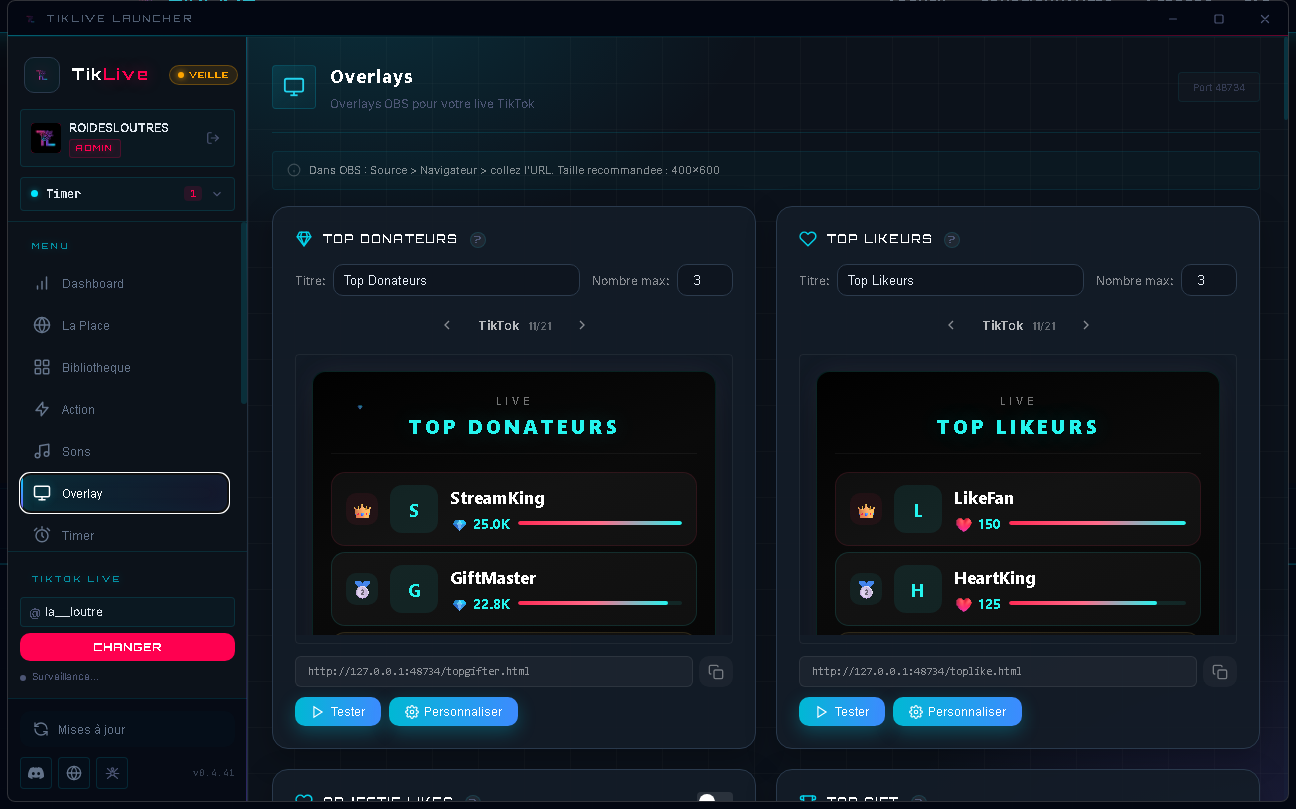Toggle the Objectif Likes overlay switch
The height and width of the screenshot is (809, 1296).
click(715, 800)
